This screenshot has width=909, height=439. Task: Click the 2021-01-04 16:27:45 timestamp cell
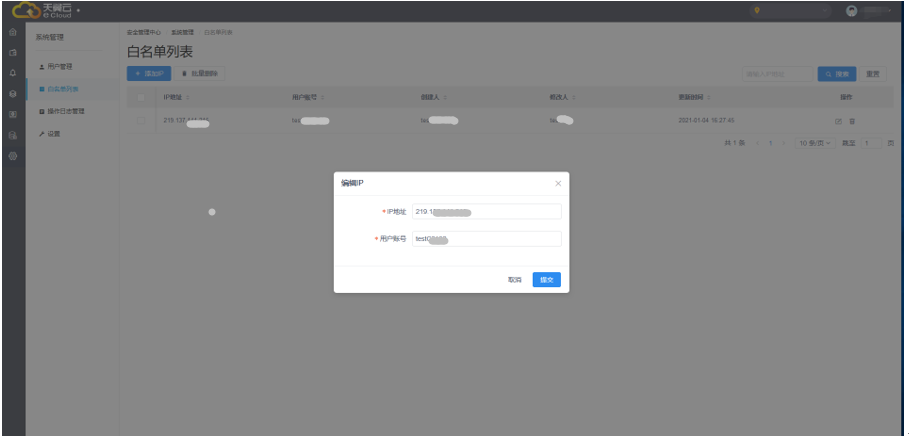pyautogui.click(x=706, y=121)
